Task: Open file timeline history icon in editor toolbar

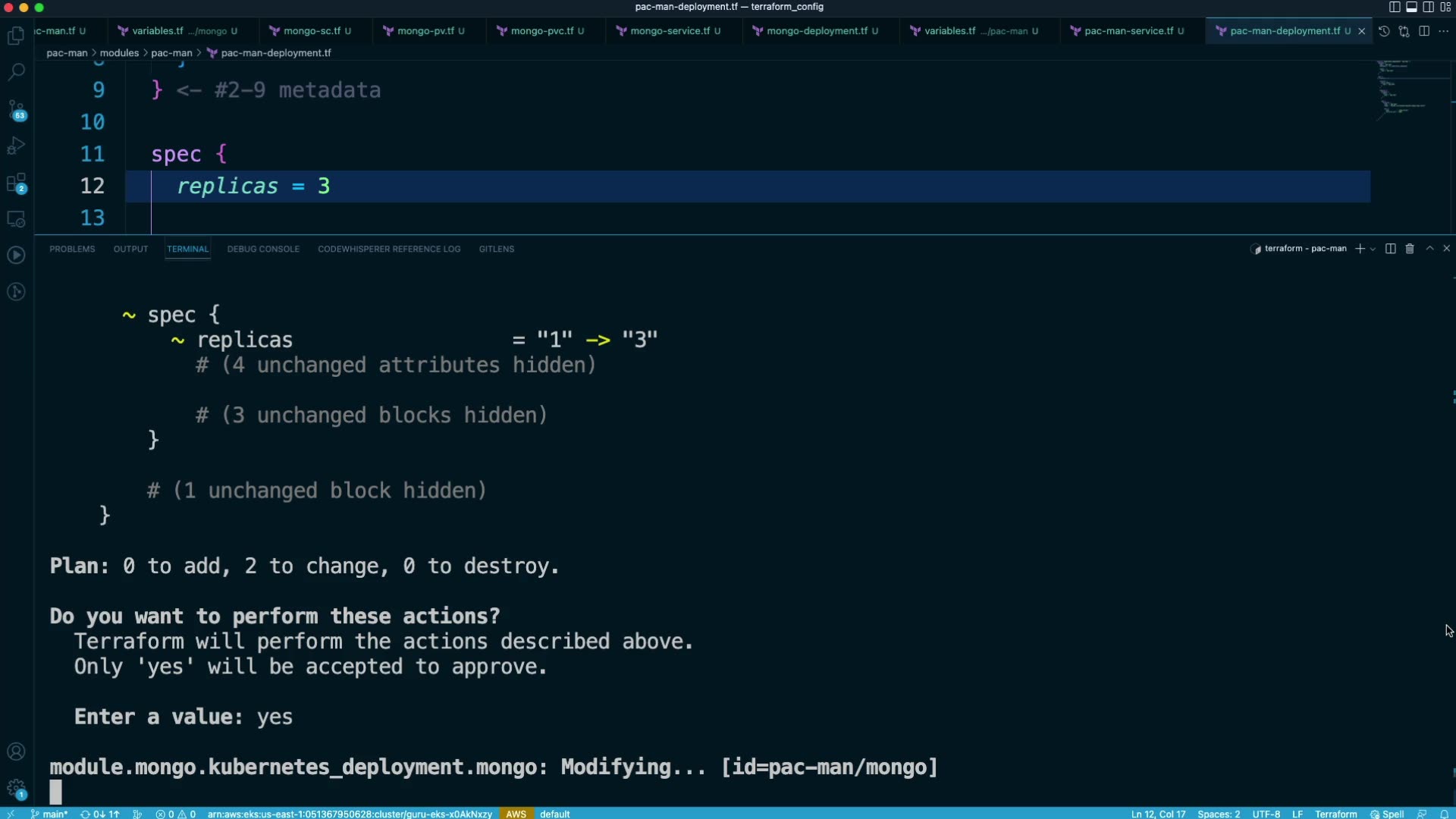Action: (x=1384, y=31)
